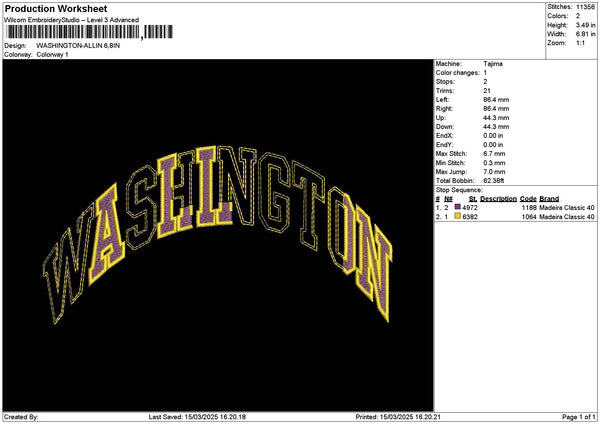The width and height of the screenshot is (600, 424).
Task: Click 'Madeira Classic 40' in the 1188 row
Action: point(567,208)
